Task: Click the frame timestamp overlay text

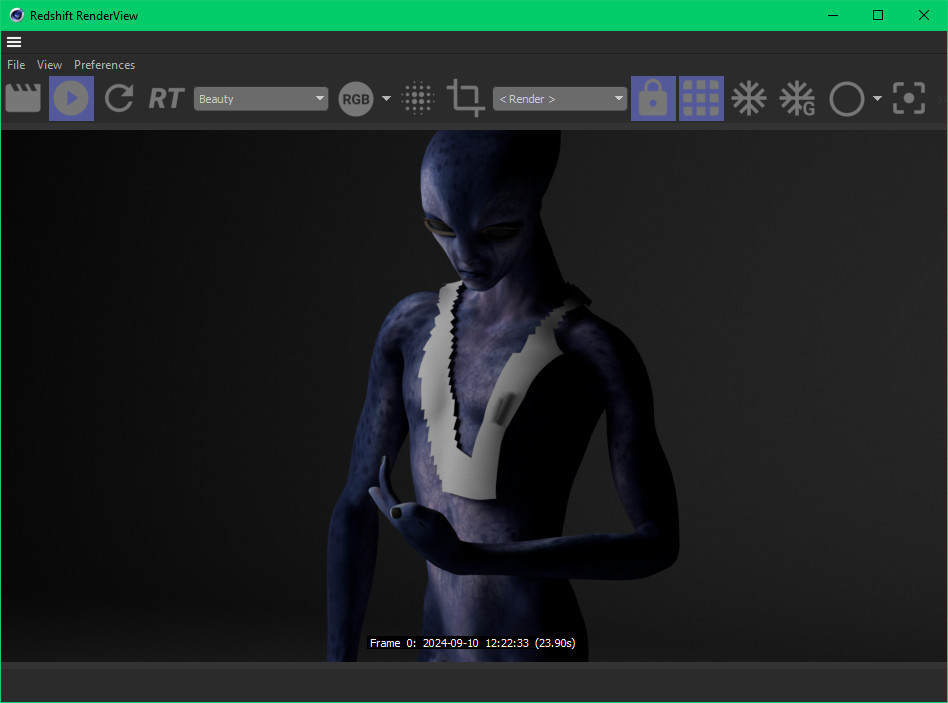Action: 472,643
